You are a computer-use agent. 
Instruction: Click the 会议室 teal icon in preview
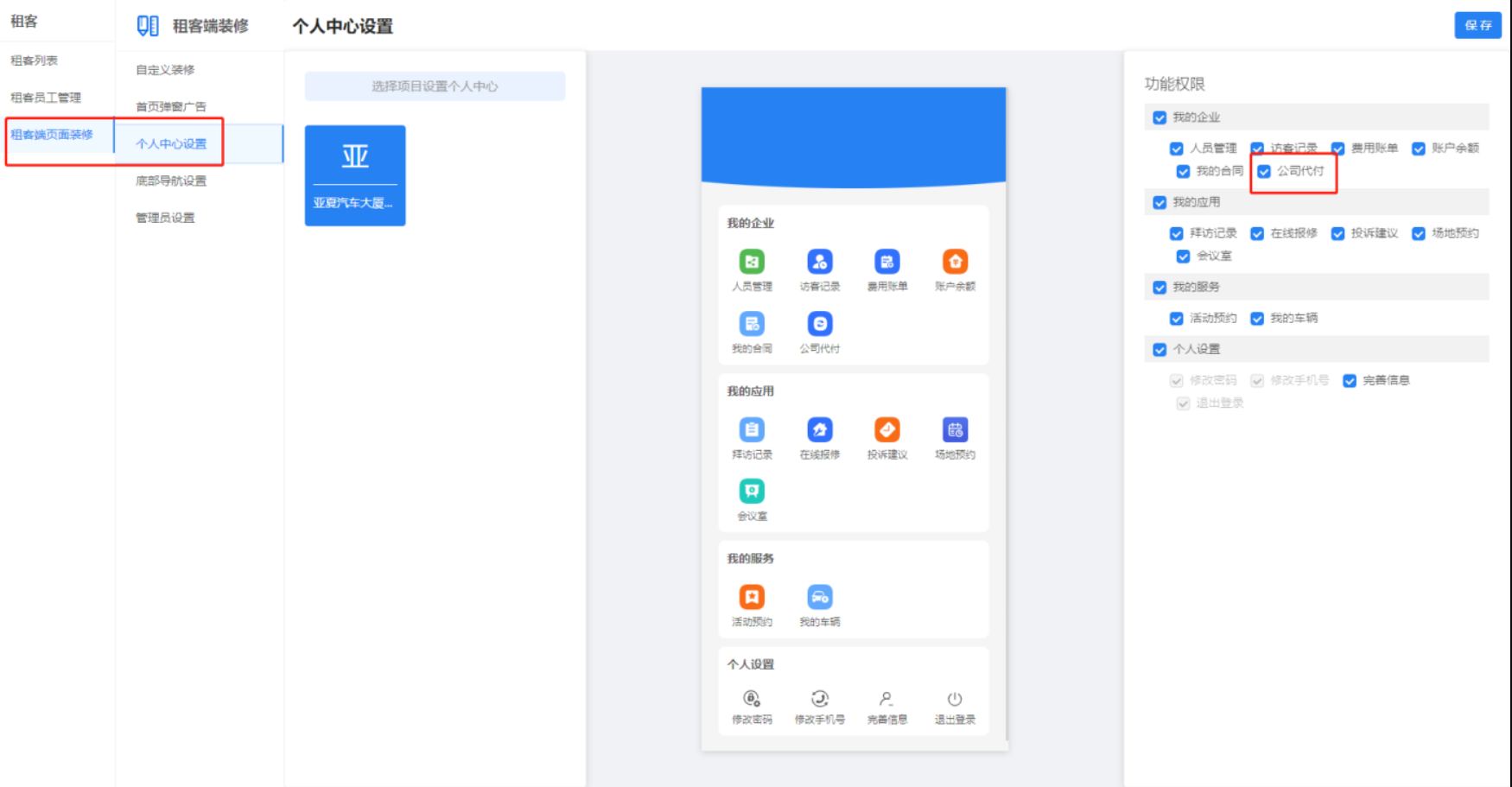[x=752, y=492]
